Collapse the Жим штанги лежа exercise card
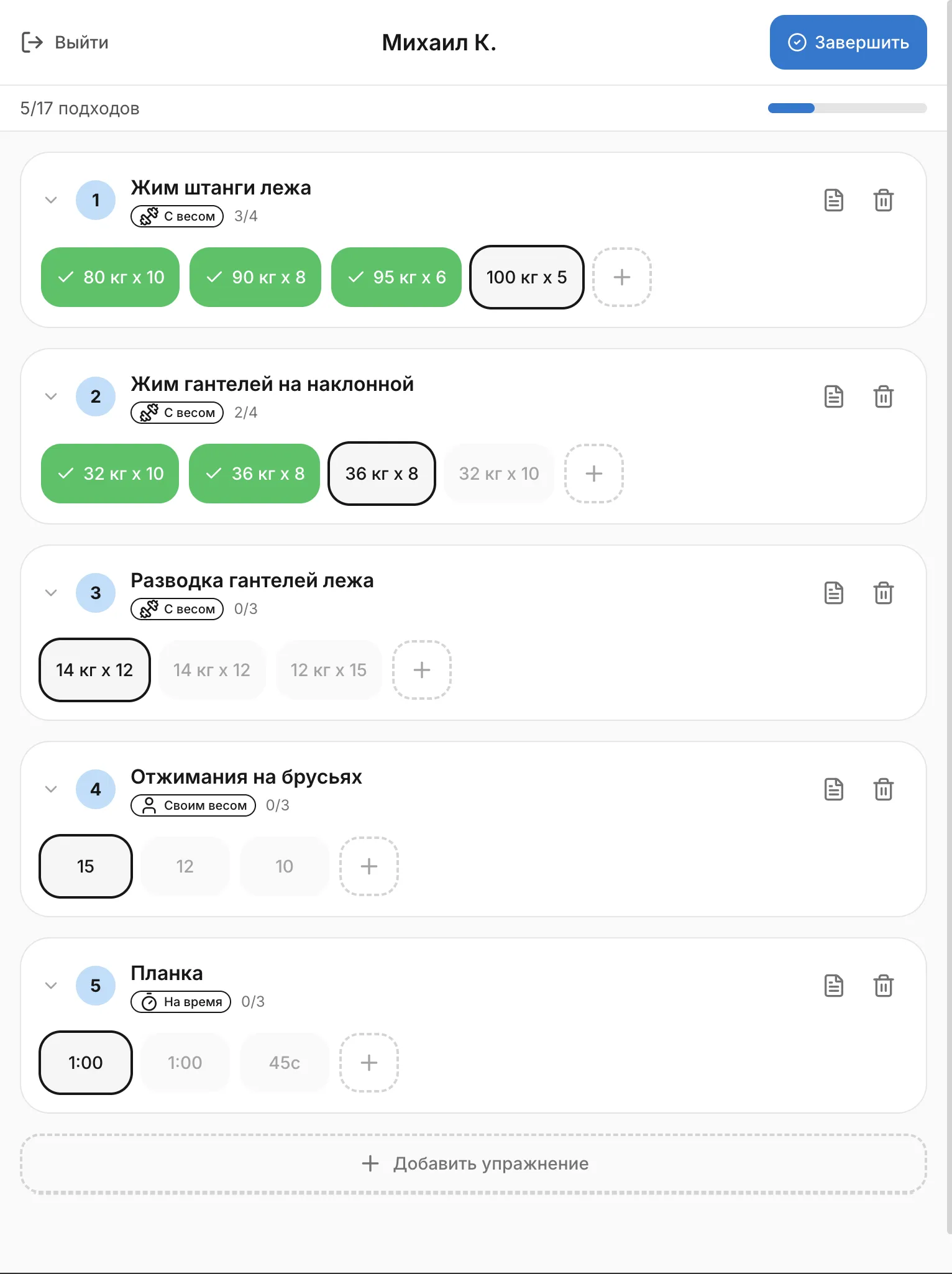Image resolution: width=952 pixels, height=1274 pixels. pos(51,200)
